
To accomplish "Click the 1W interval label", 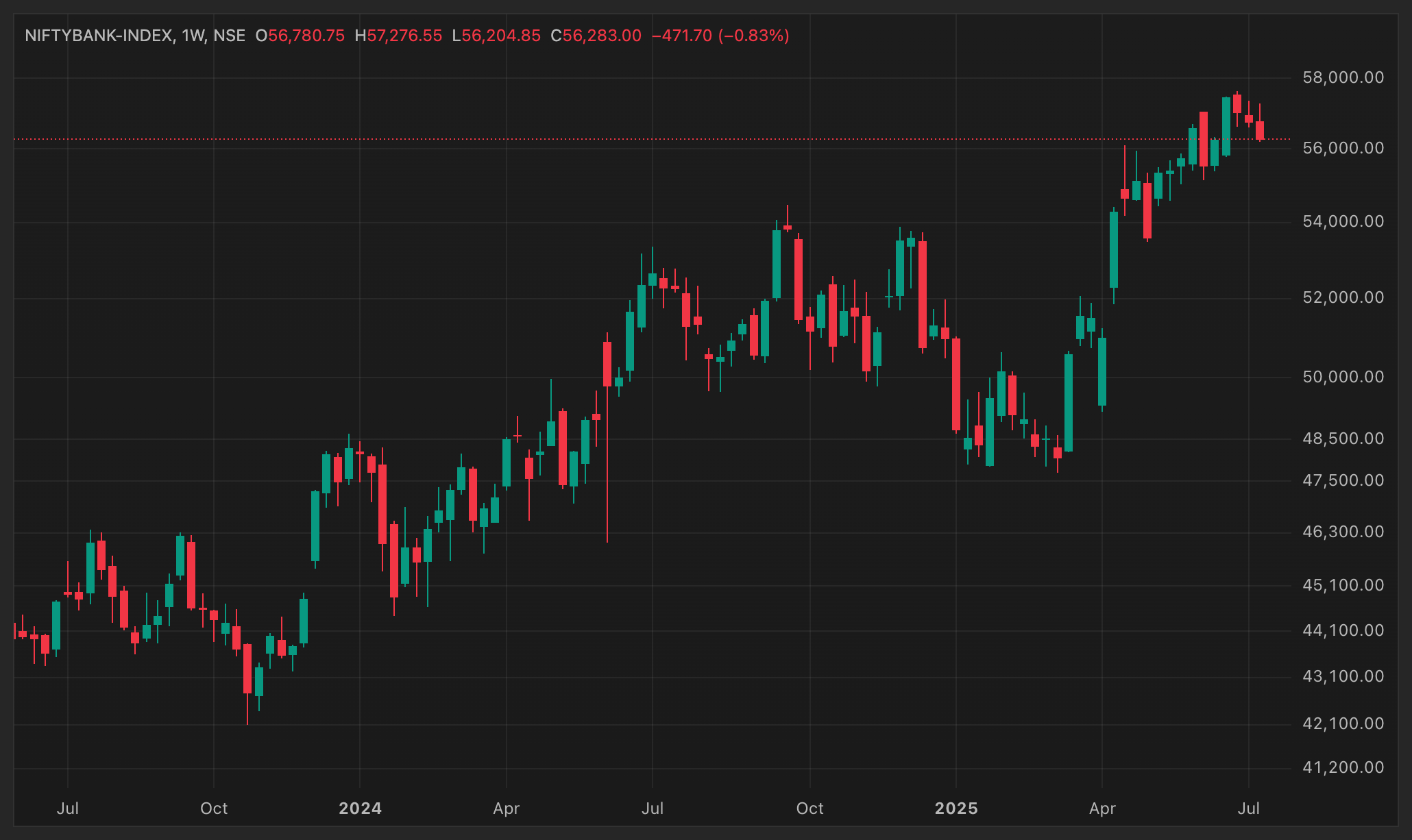I will tap(193, 36).
